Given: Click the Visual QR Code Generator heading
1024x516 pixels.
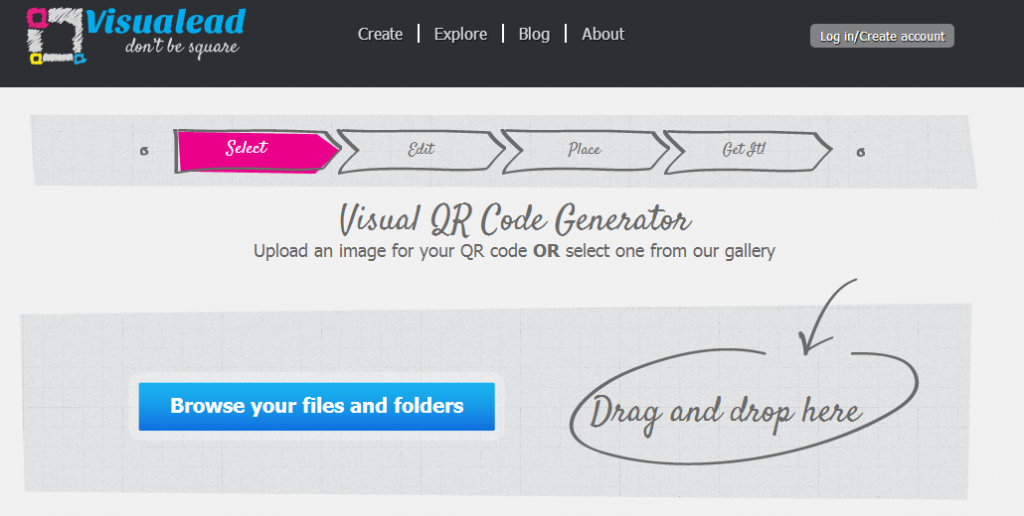Looking at the screenshot, I should [514, 218].
